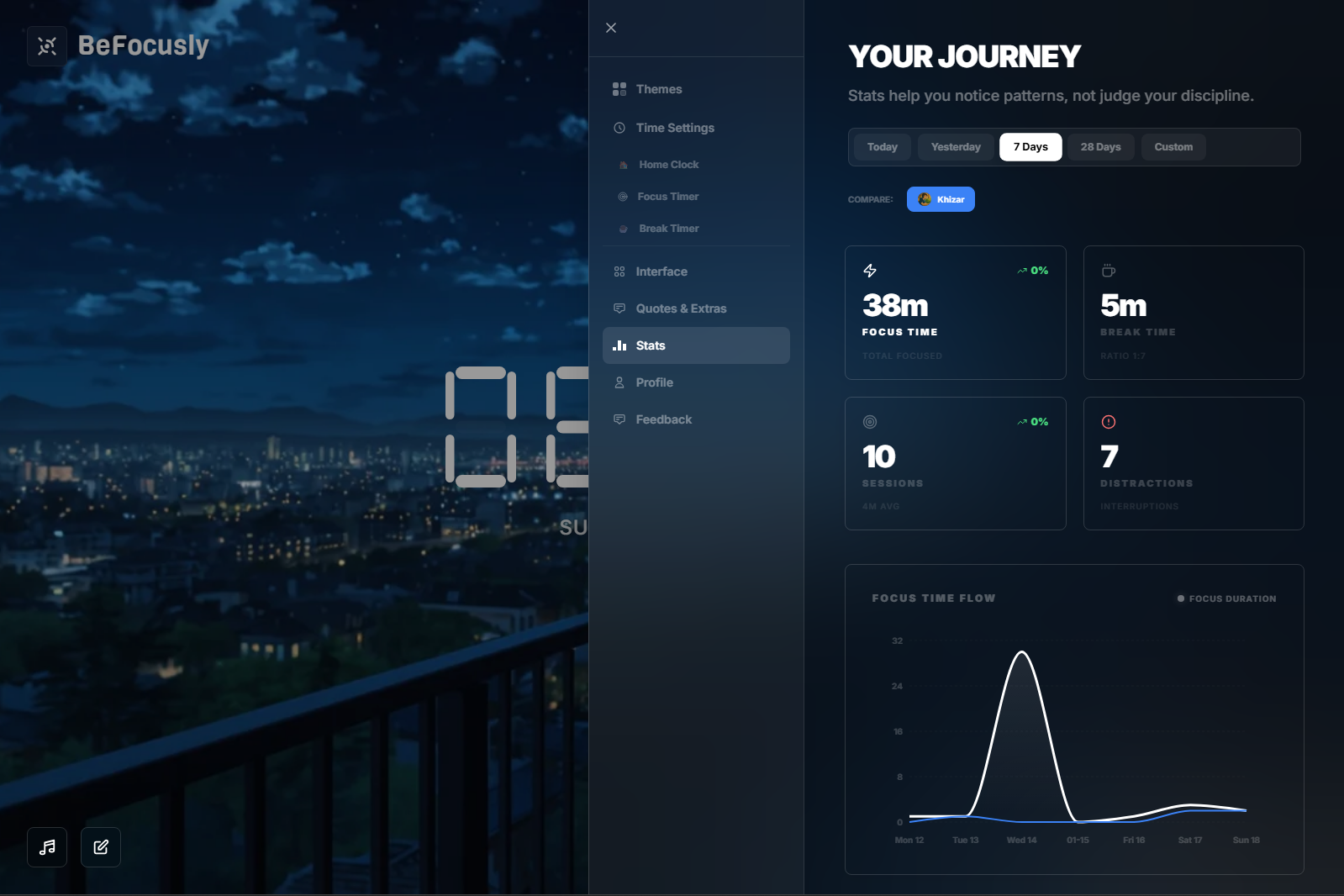Click the home clock digits display

tap(517, 427)
